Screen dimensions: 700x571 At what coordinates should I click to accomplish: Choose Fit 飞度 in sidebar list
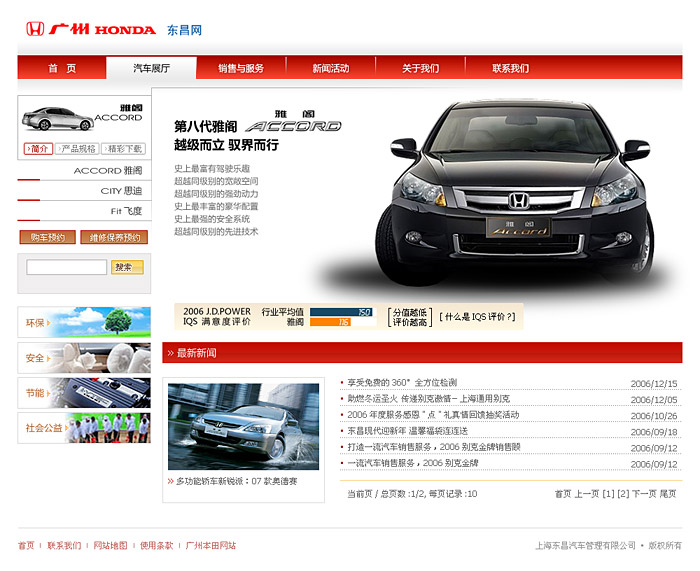126,211
